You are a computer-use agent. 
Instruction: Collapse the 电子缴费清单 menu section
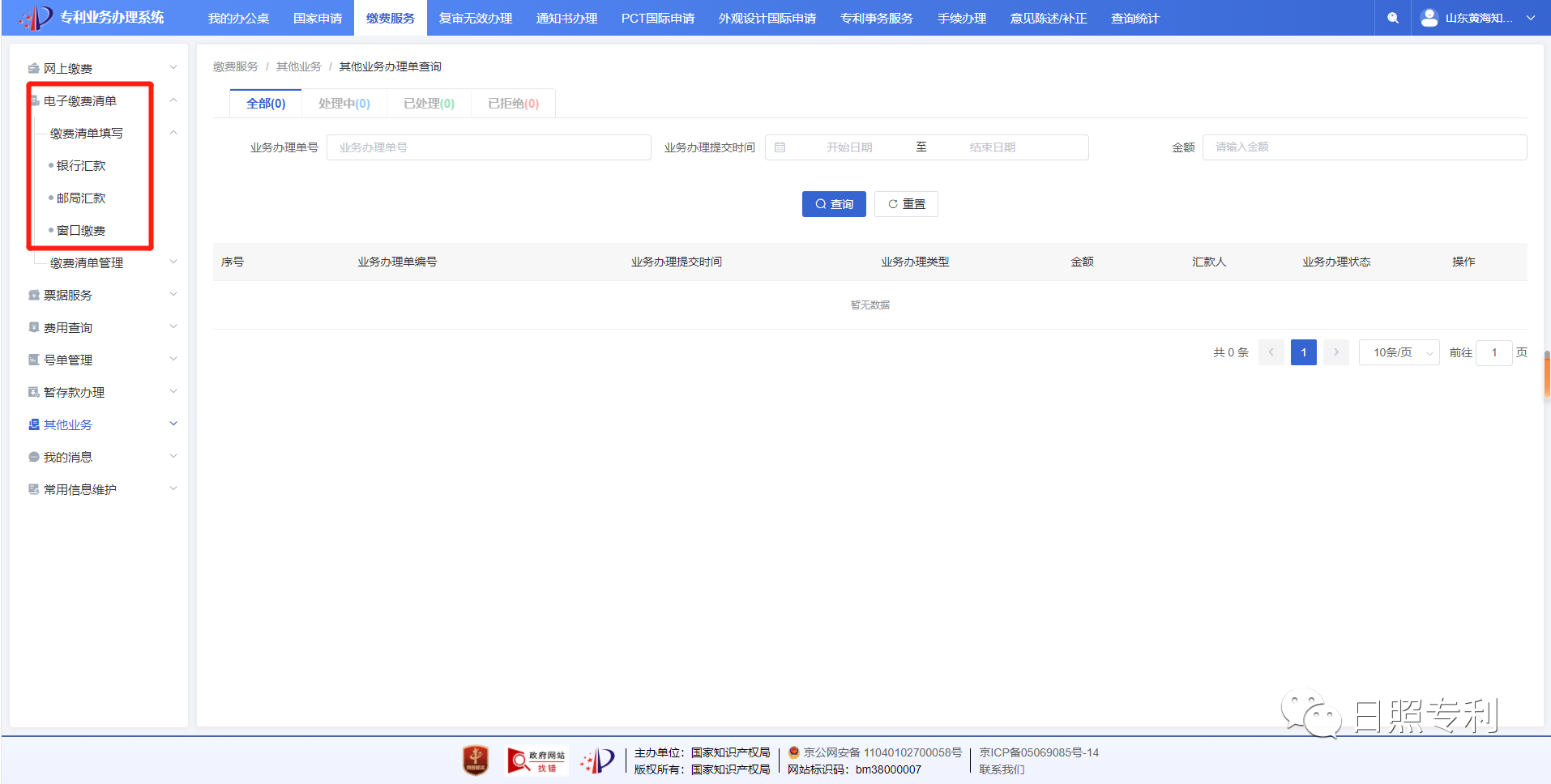coord(173,100)
